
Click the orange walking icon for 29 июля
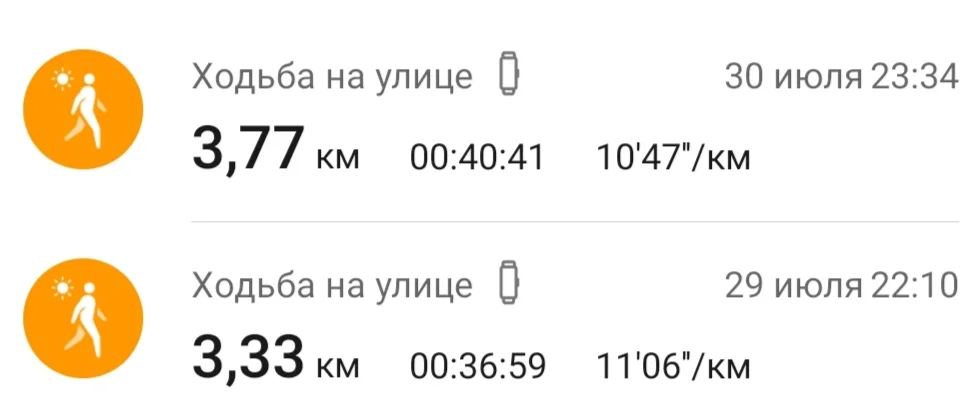pyautogui.click(x=83, y=316)
